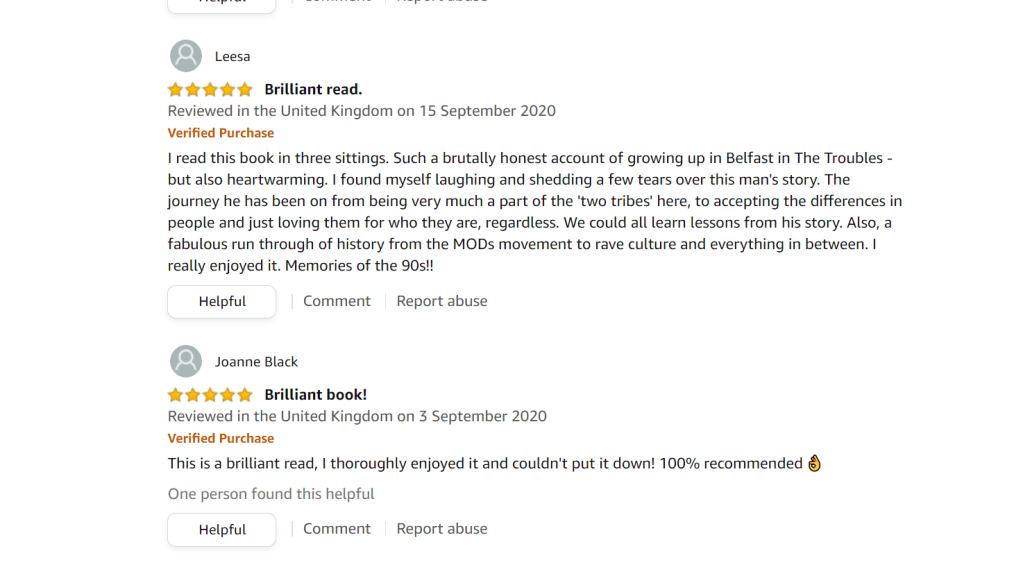Image resolution: width=1023 pixels, height=567 pixels.
Task: Open Joanne Black's reviewer profile name
Action: [256, 362]
